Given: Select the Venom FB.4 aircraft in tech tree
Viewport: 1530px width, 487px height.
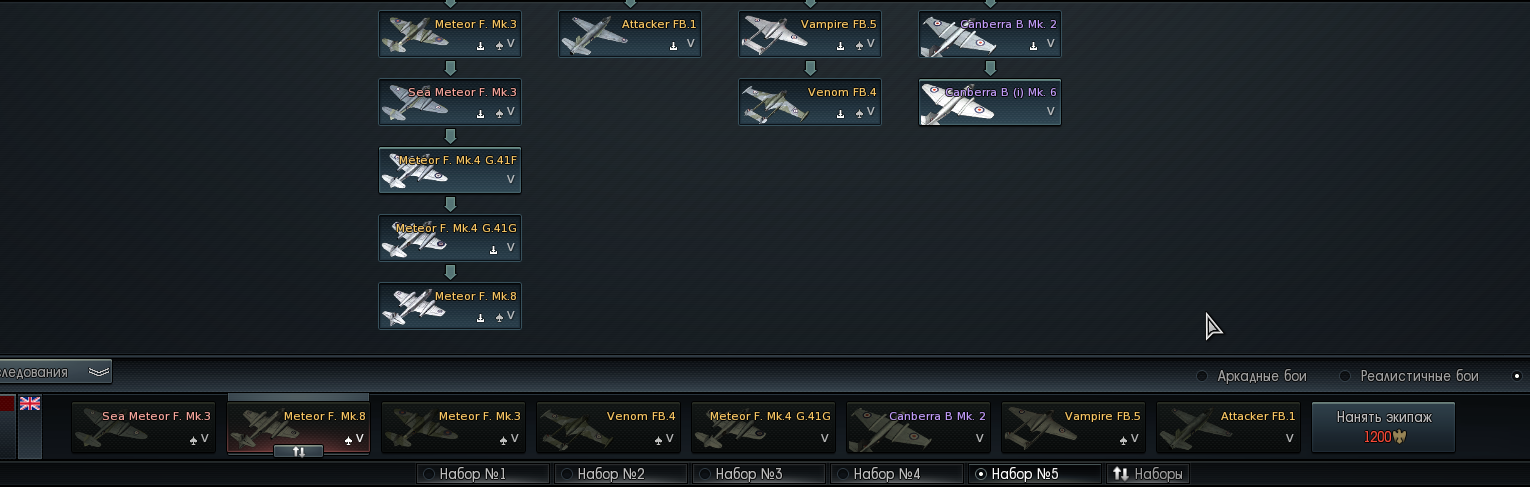Looking at the screenshot, I should [810, 103].
